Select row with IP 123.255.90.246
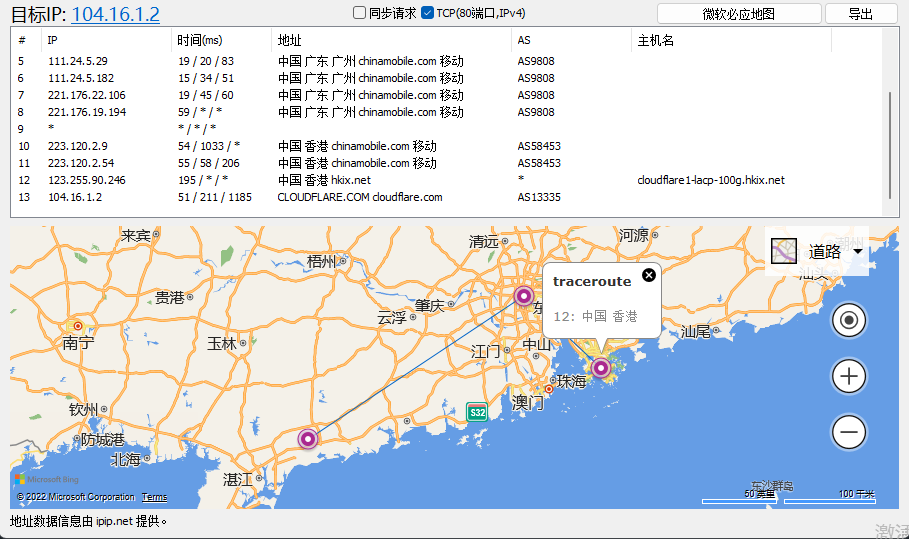This screenshot has width=909, height=539. [446, 180]
